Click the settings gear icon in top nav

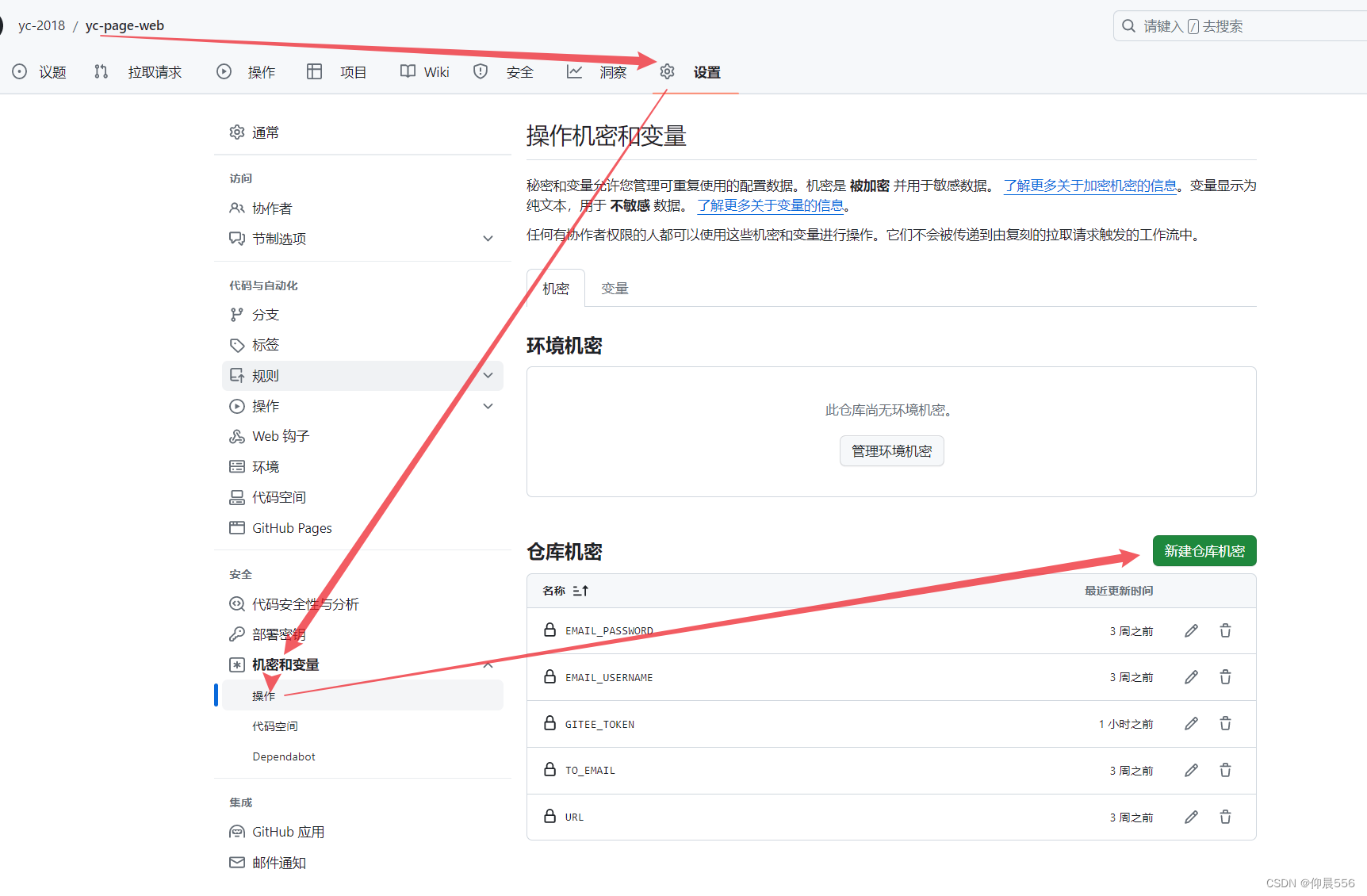pyautogui.click(x=667, y=71)
